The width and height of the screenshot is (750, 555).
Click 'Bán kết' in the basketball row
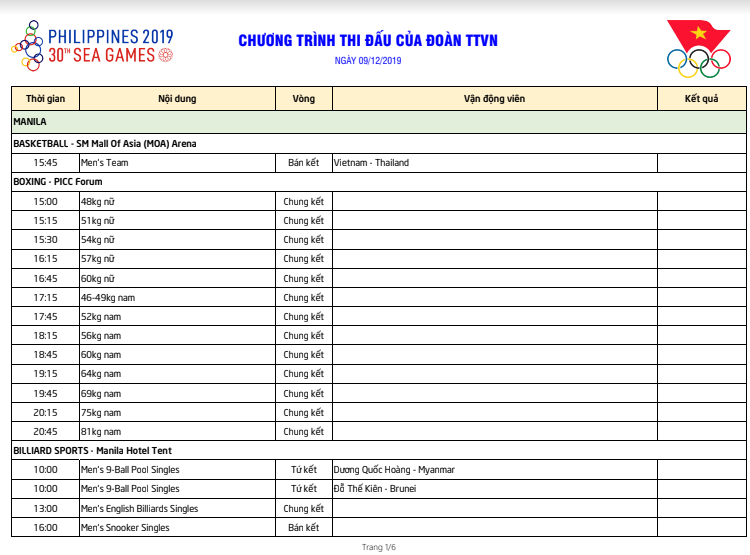click(304, 163)
